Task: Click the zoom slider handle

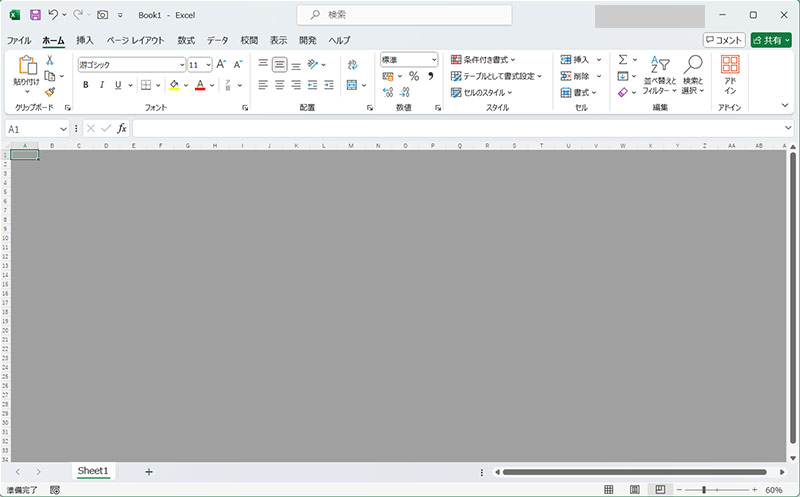Action: click(704, 490)
